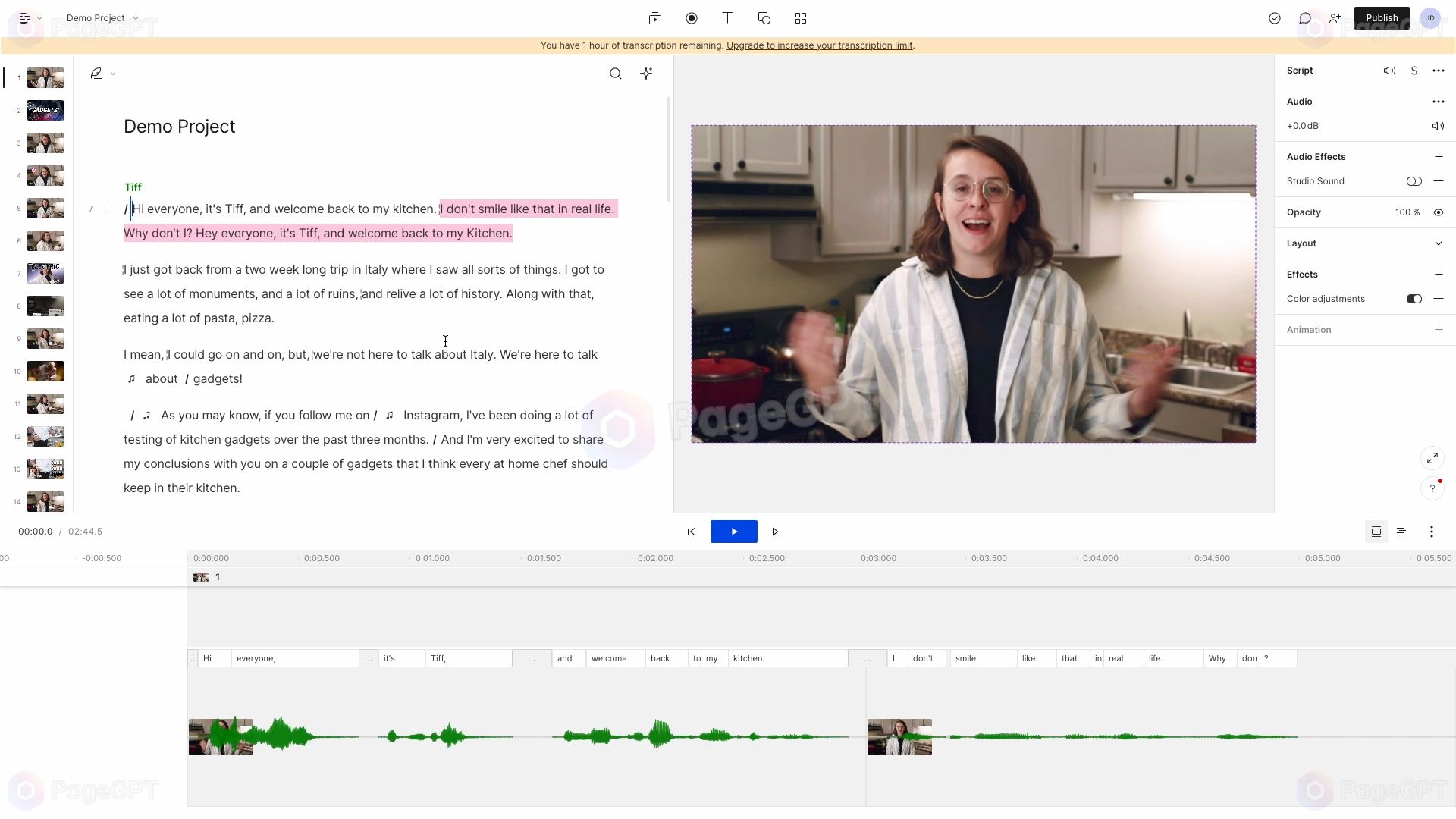Screen dimensions: 1456x819
Task: Expand the Layout panel section
Action: 1437,243
